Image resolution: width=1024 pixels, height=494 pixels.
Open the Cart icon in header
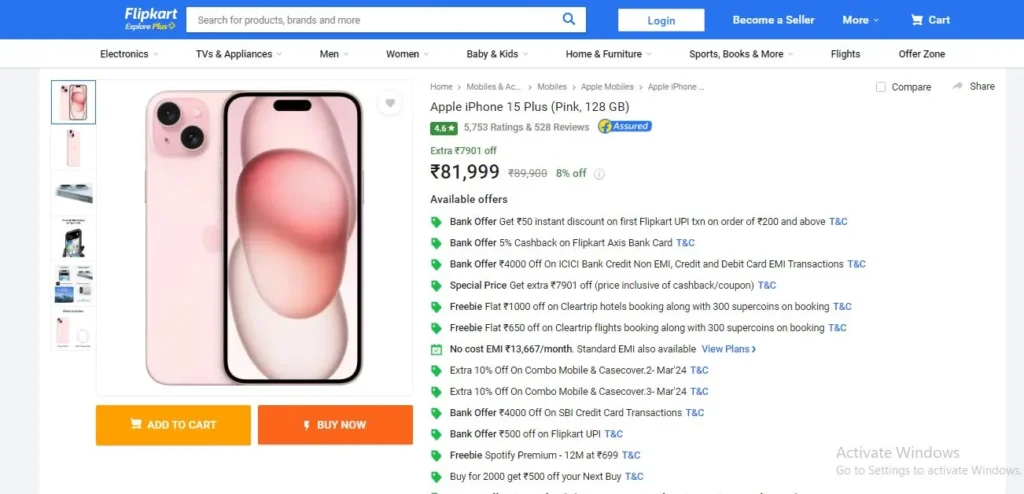(917, 20)
